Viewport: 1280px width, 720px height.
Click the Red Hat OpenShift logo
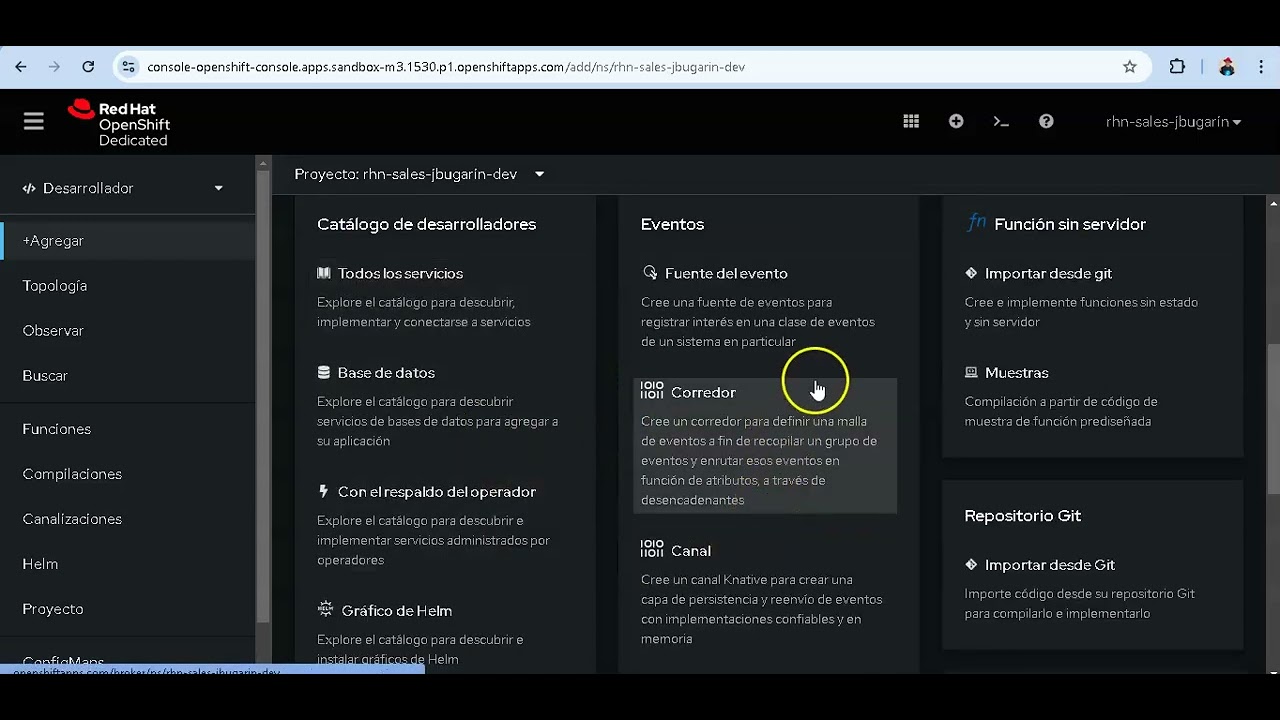coord(119,123)
